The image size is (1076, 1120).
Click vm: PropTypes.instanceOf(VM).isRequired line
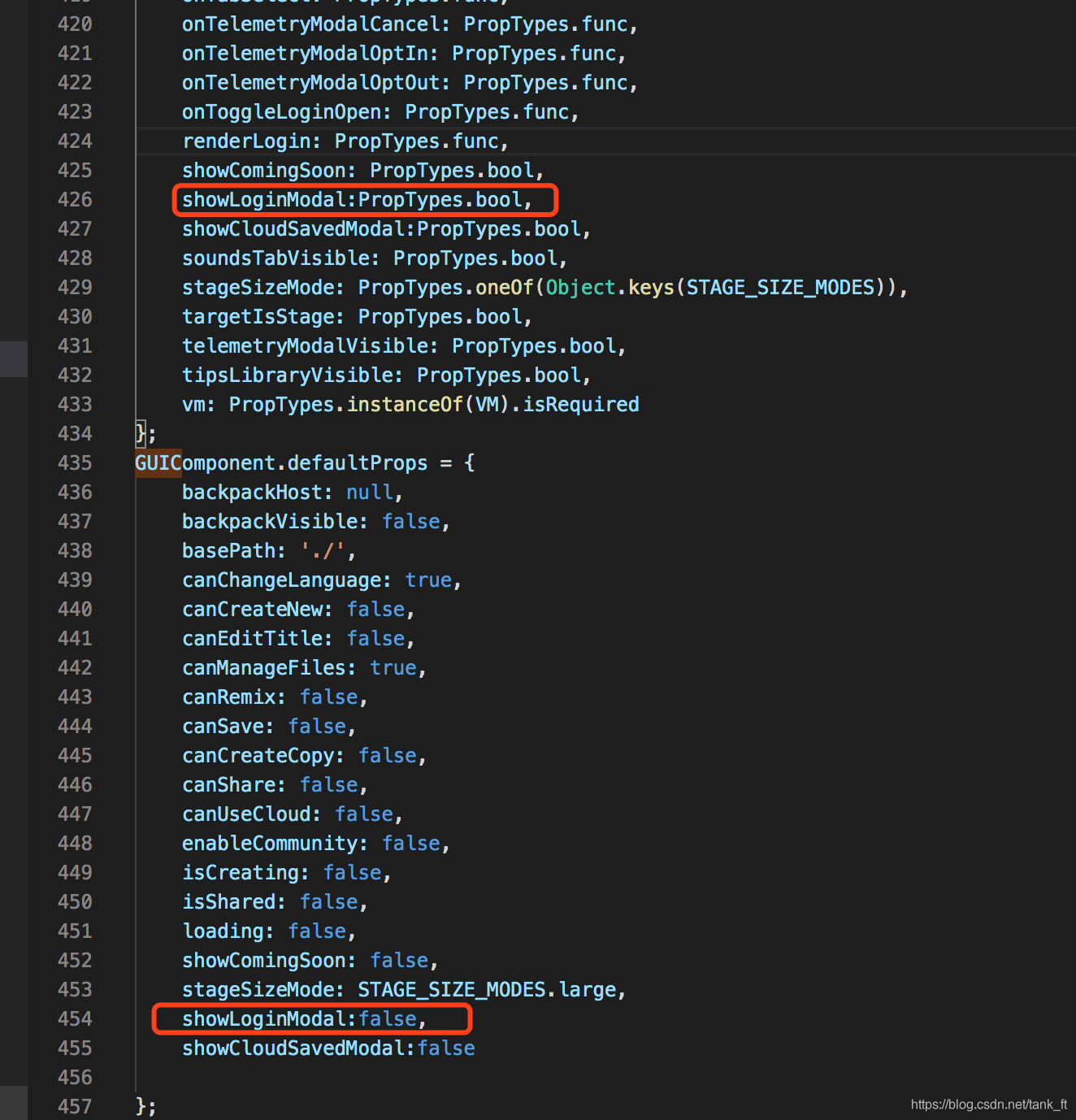410,405
